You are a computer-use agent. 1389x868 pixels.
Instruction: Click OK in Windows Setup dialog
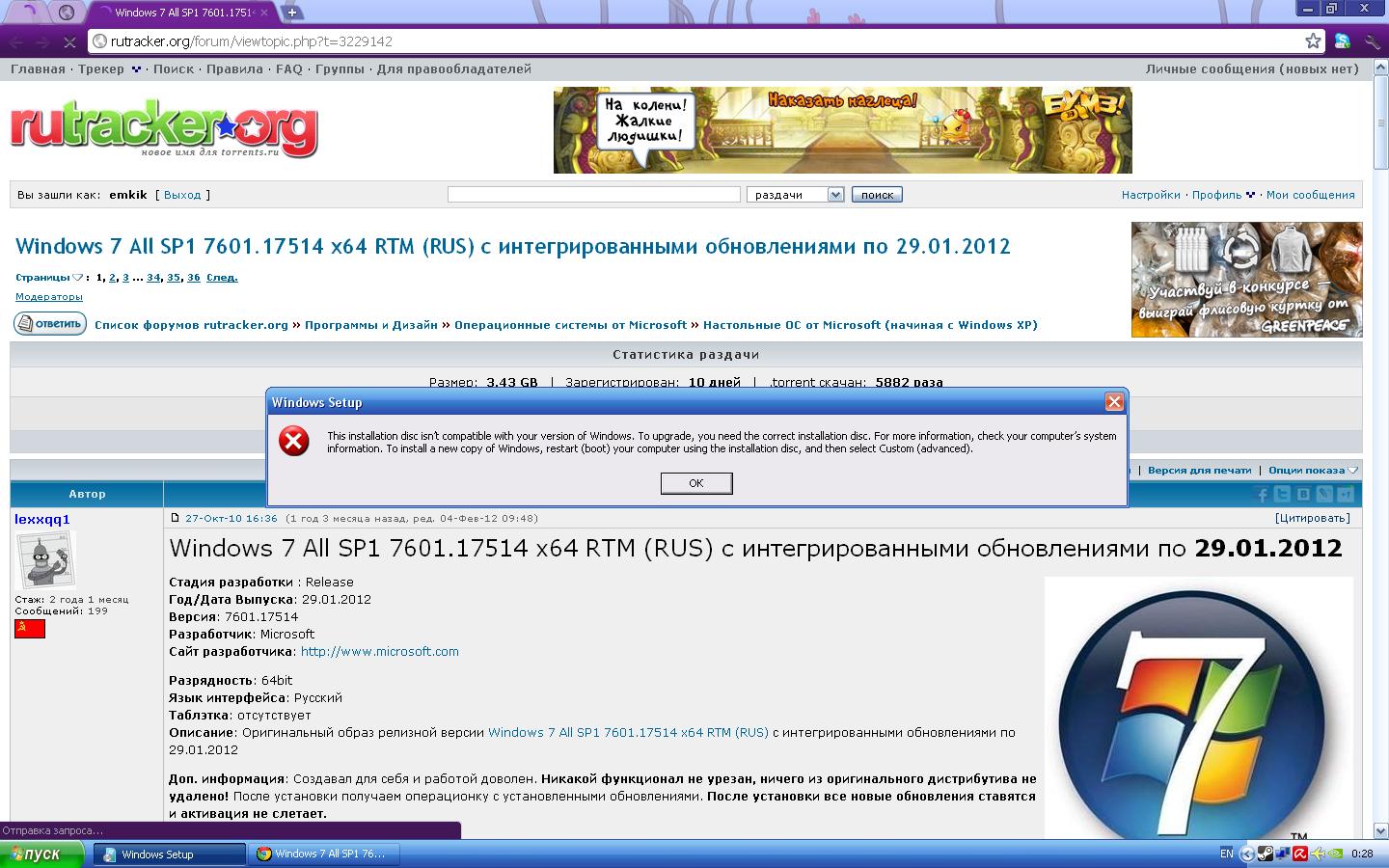[696, 483]
